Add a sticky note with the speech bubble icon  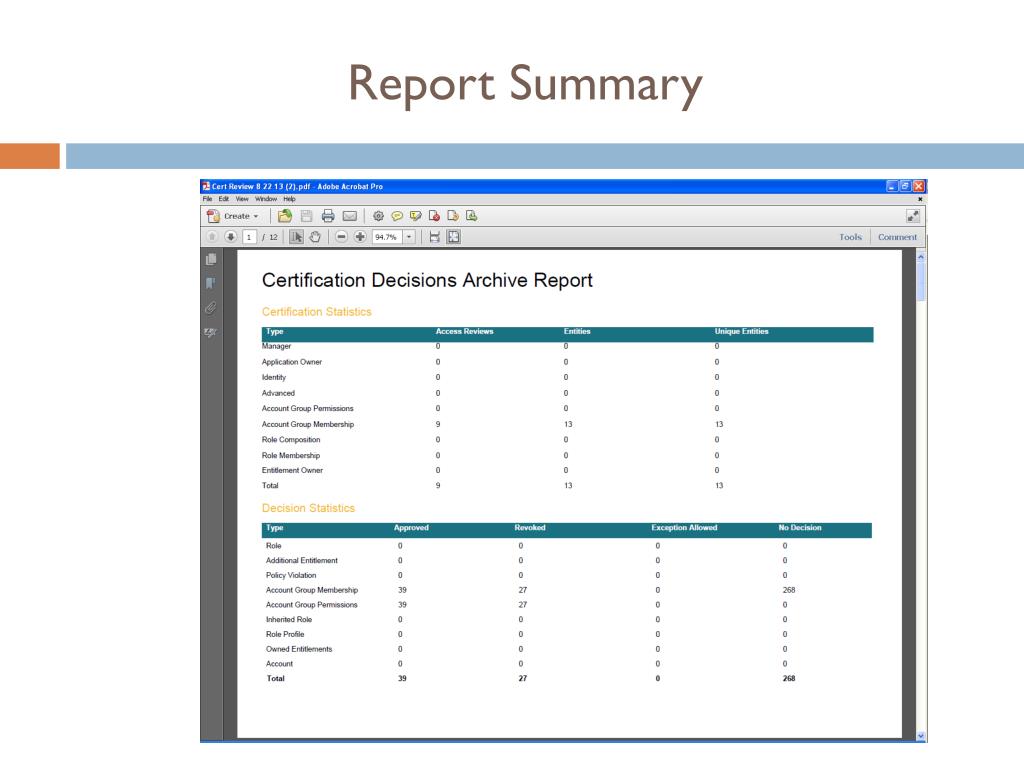396,216
